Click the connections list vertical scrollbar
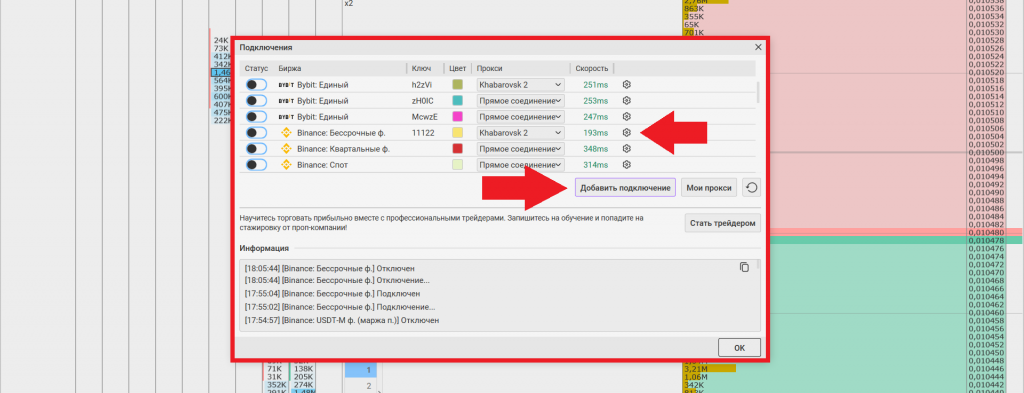 tap(758, 93)
